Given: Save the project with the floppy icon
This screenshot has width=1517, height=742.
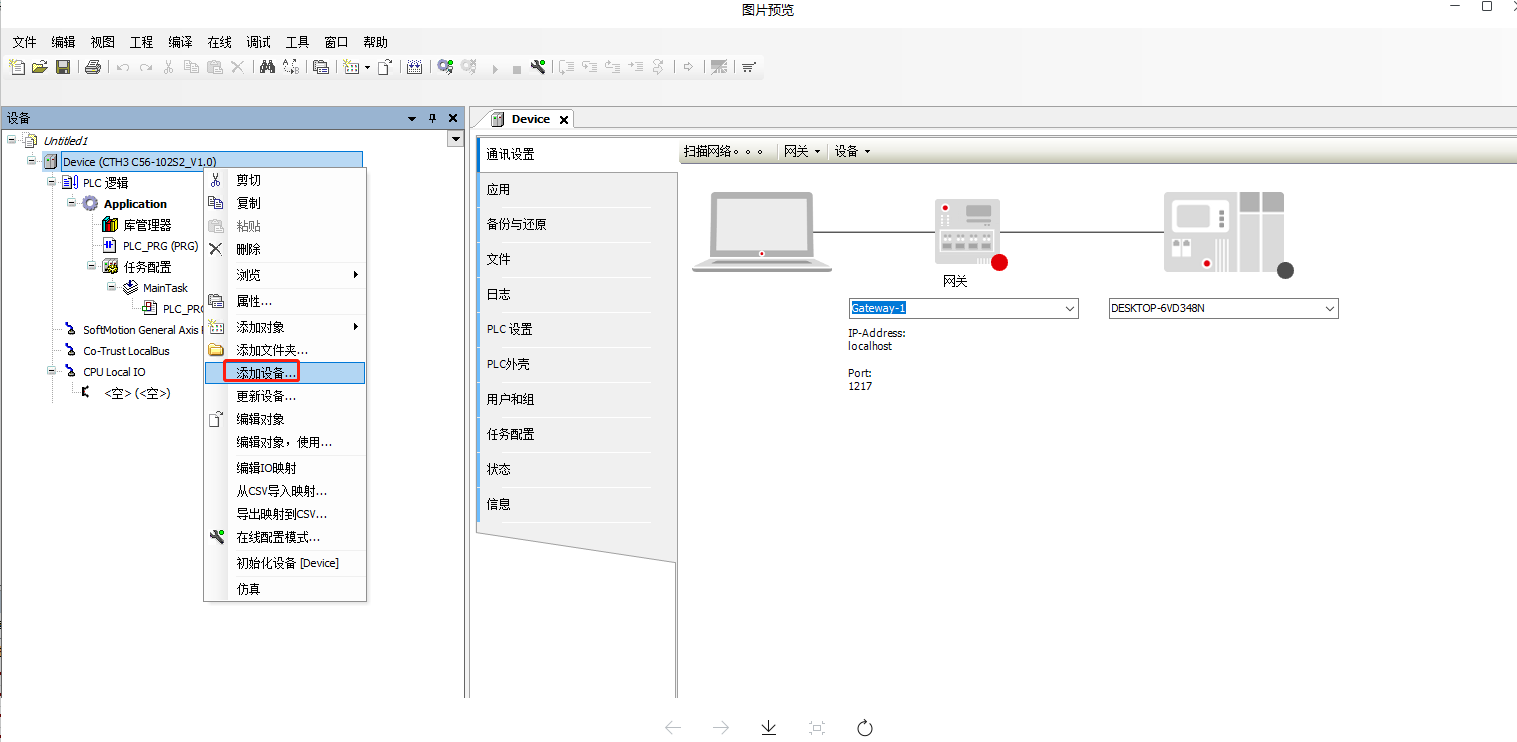Looking at the screenshot, I should pos(62,67).
